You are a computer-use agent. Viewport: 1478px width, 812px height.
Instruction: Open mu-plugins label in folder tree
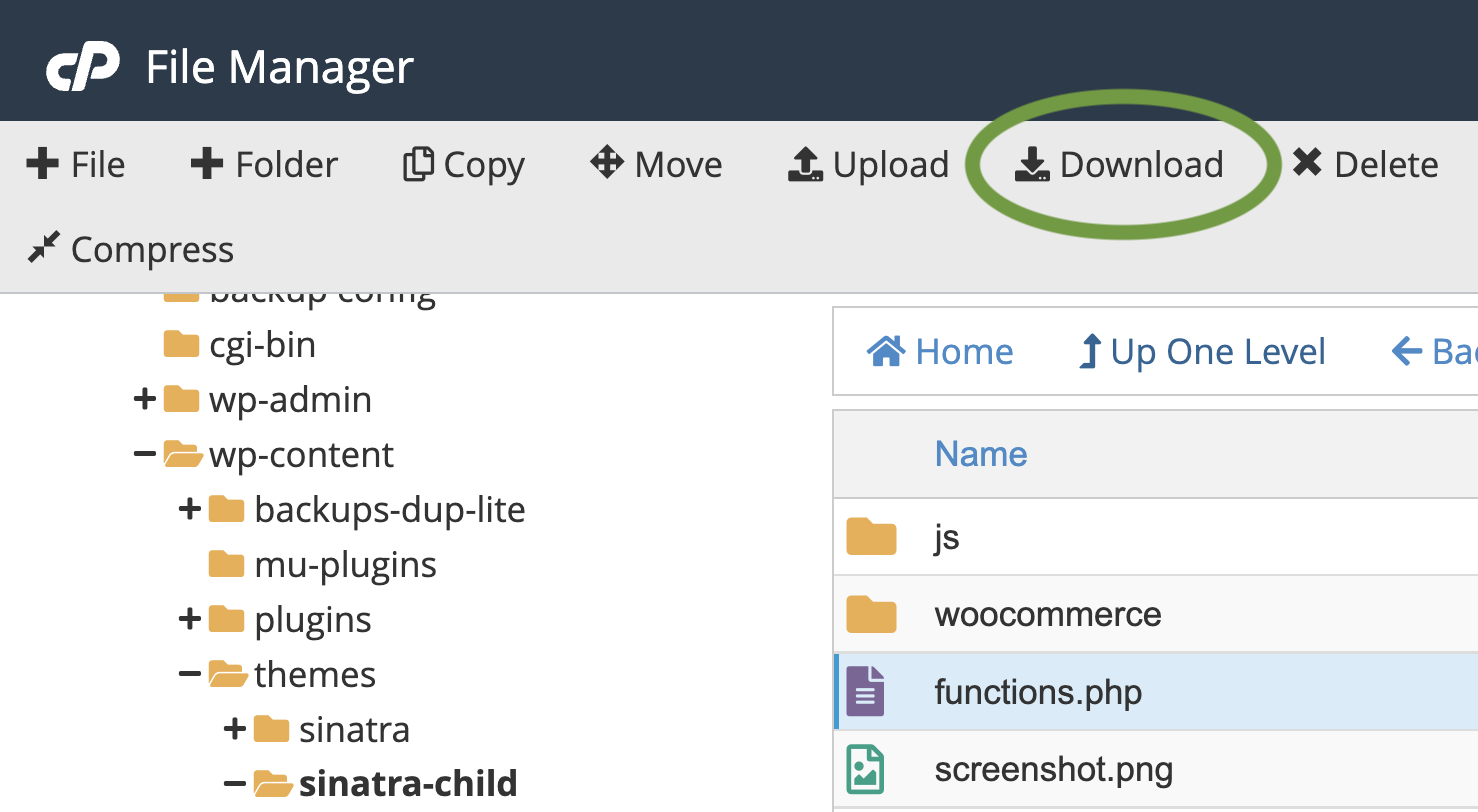(346, 565)
